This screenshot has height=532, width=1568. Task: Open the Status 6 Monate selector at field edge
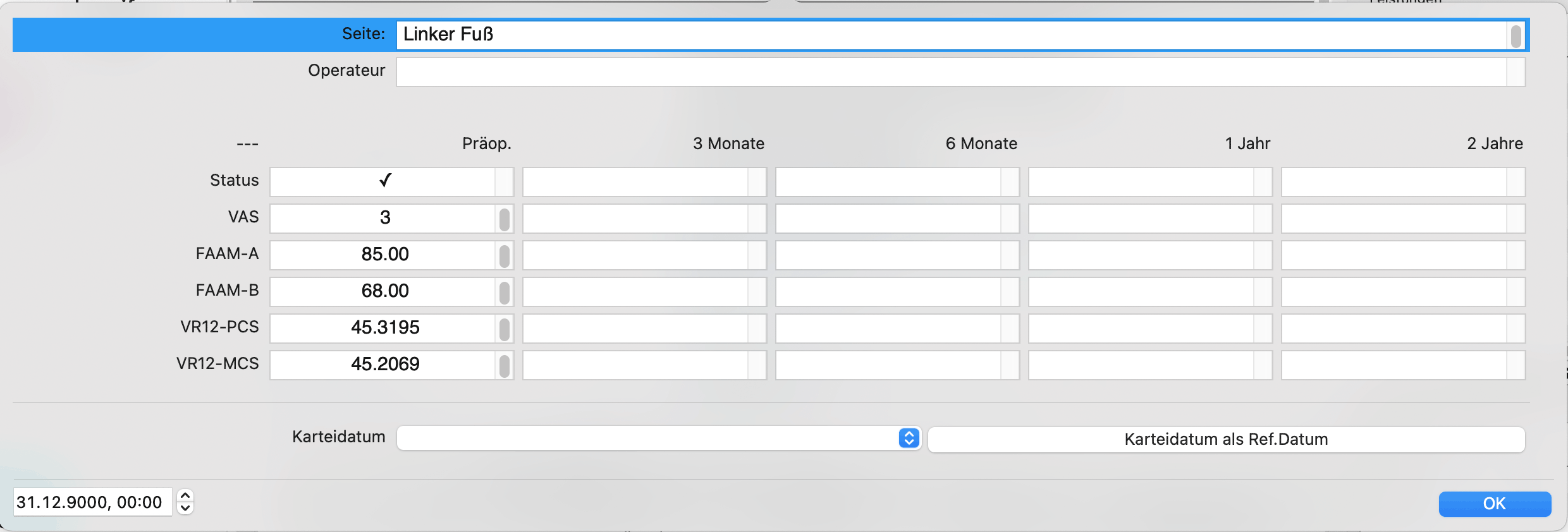point(1010,182)
